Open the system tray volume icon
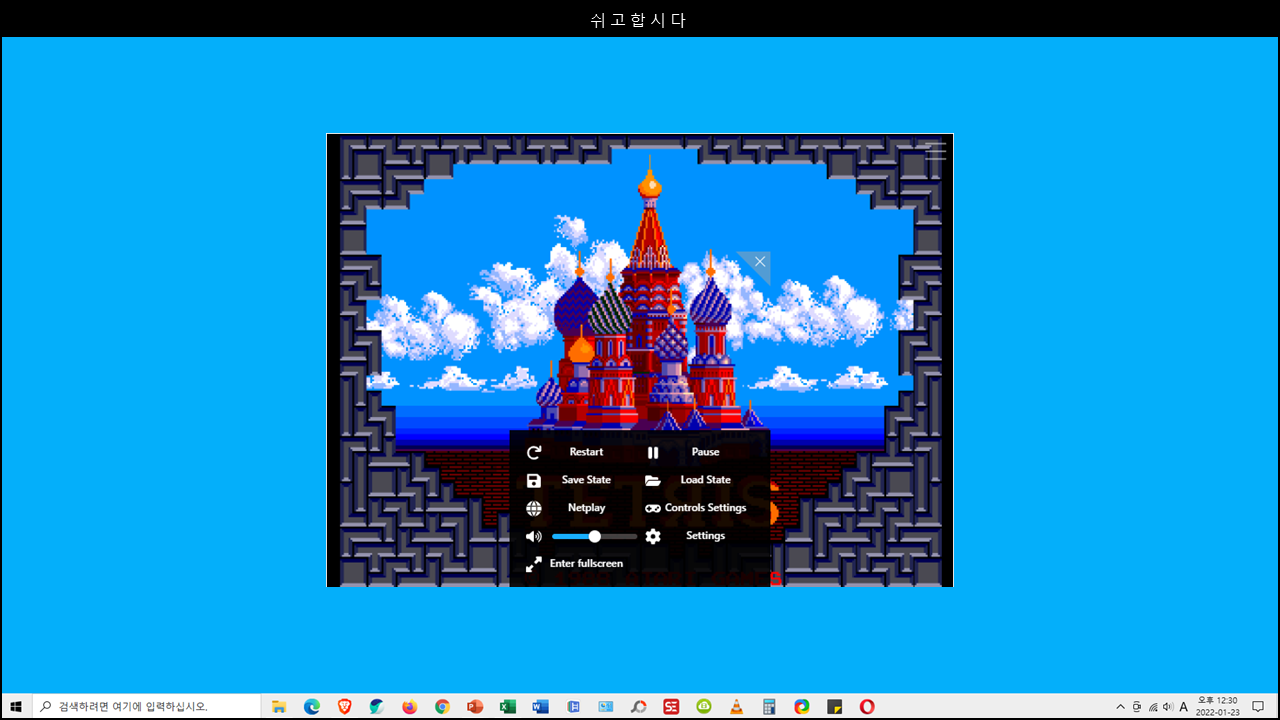 (1168, 707)
